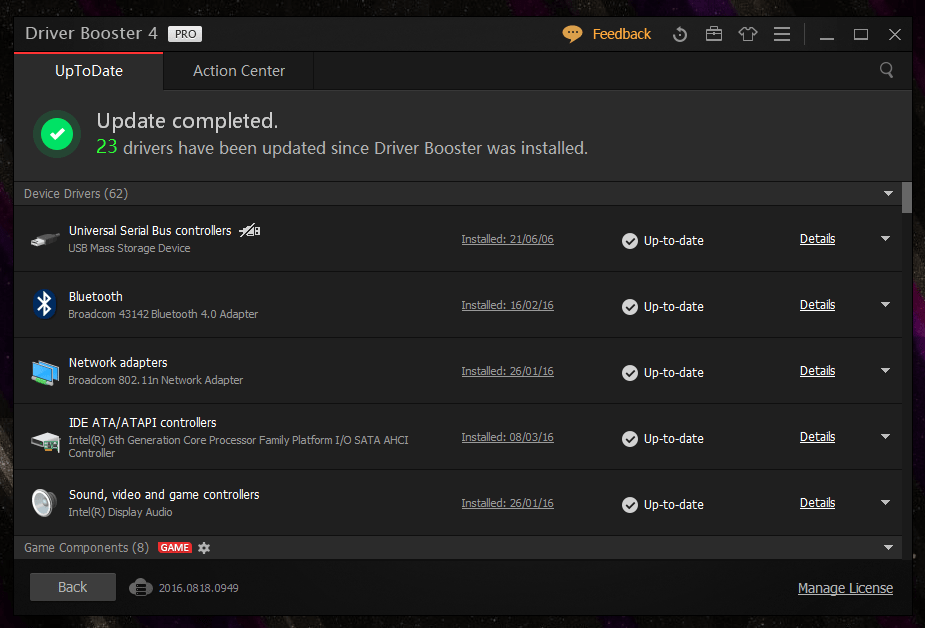Viewport: 925px width, 628px height.
Task: Click database version 2016.0818.0949 text
Action: tap(198, 588)
